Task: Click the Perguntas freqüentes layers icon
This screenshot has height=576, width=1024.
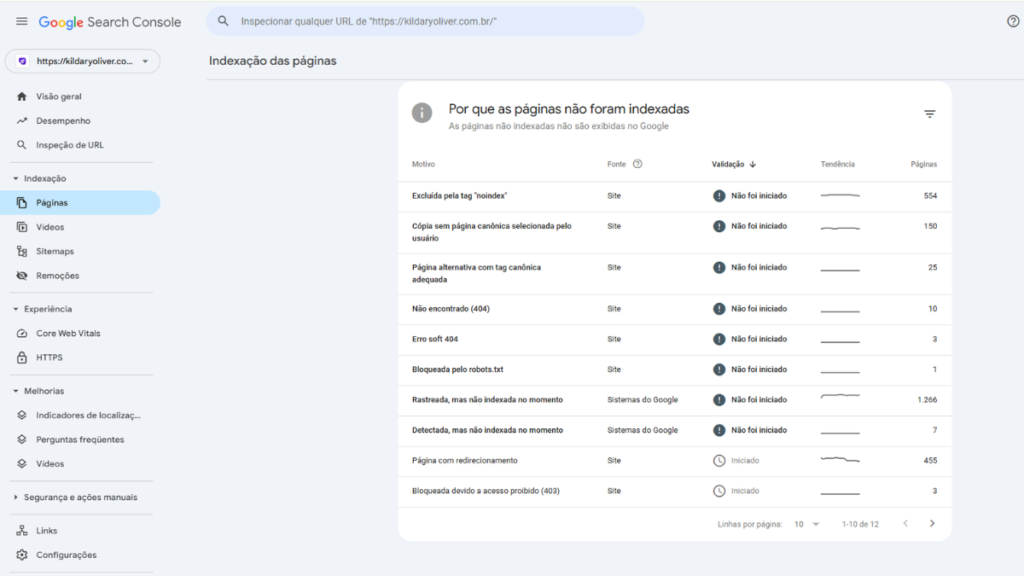Action: (22, 440)
